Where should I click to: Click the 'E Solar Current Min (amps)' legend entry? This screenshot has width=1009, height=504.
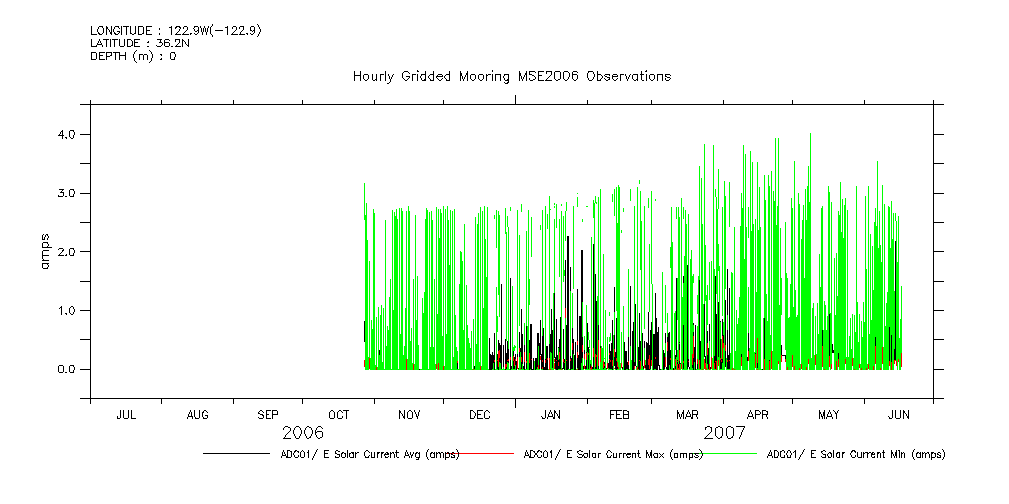(x=855, y=454)
